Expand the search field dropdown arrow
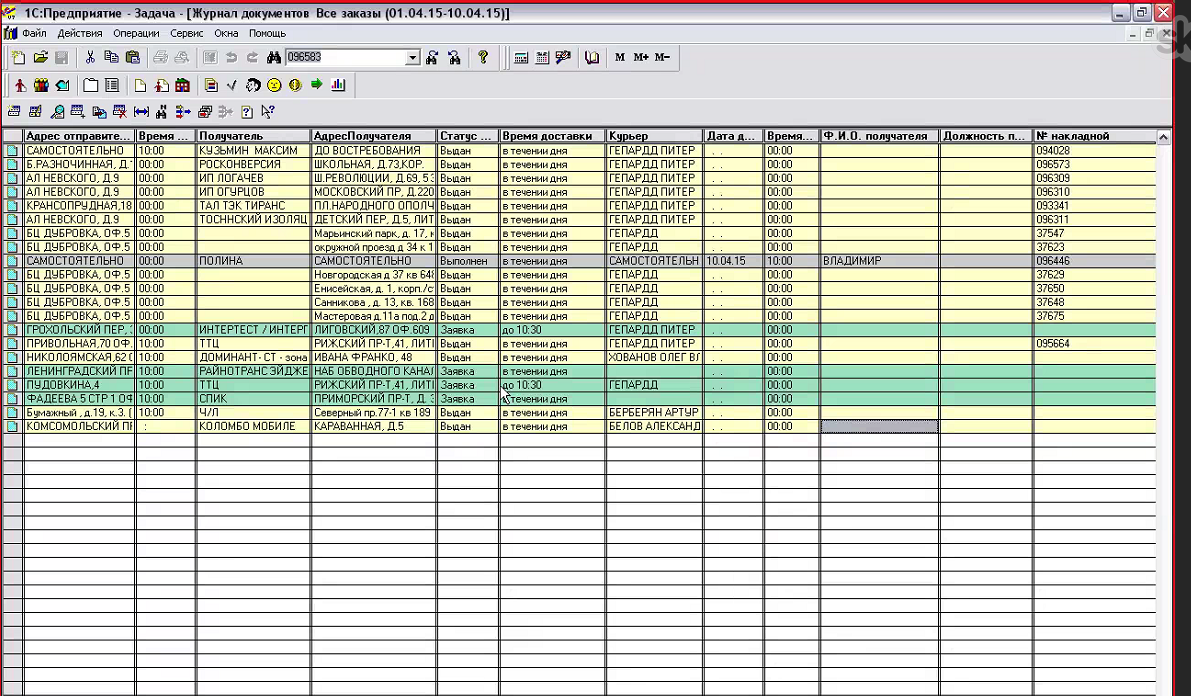1191x696 pixels. coord(412,58)
